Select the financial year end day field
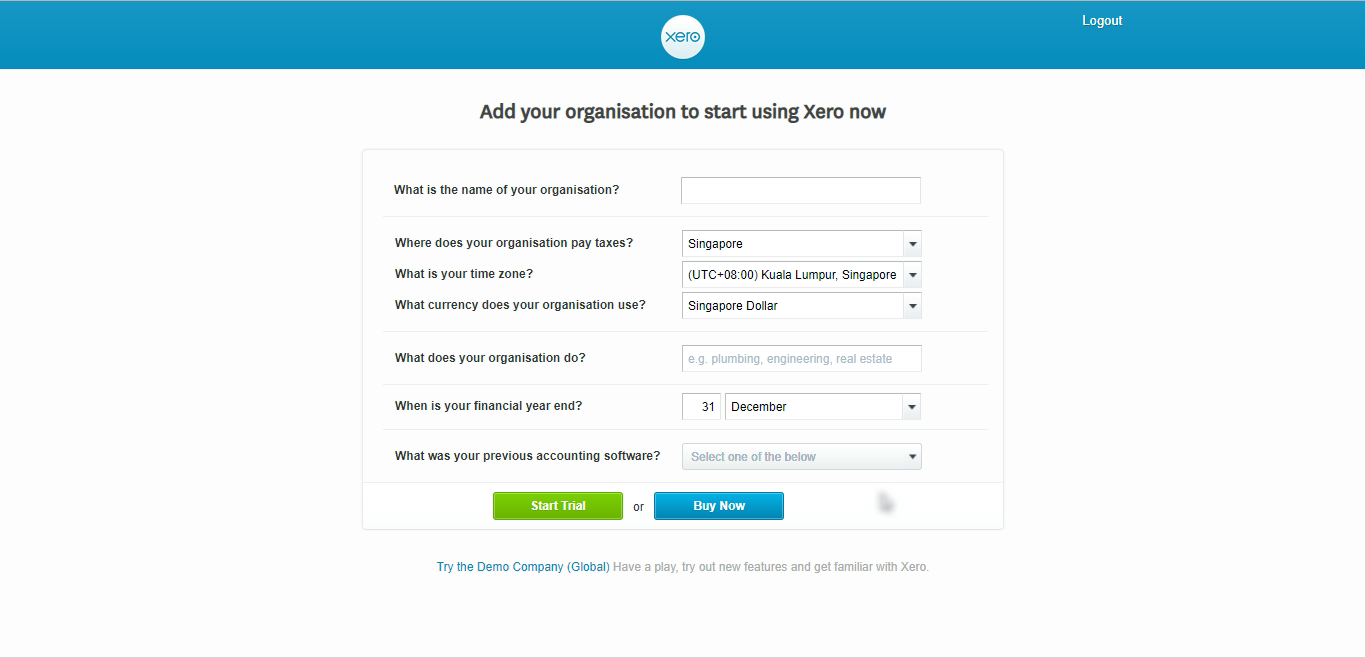This screenshot has height=657, width=1365. tap(701, 407)
